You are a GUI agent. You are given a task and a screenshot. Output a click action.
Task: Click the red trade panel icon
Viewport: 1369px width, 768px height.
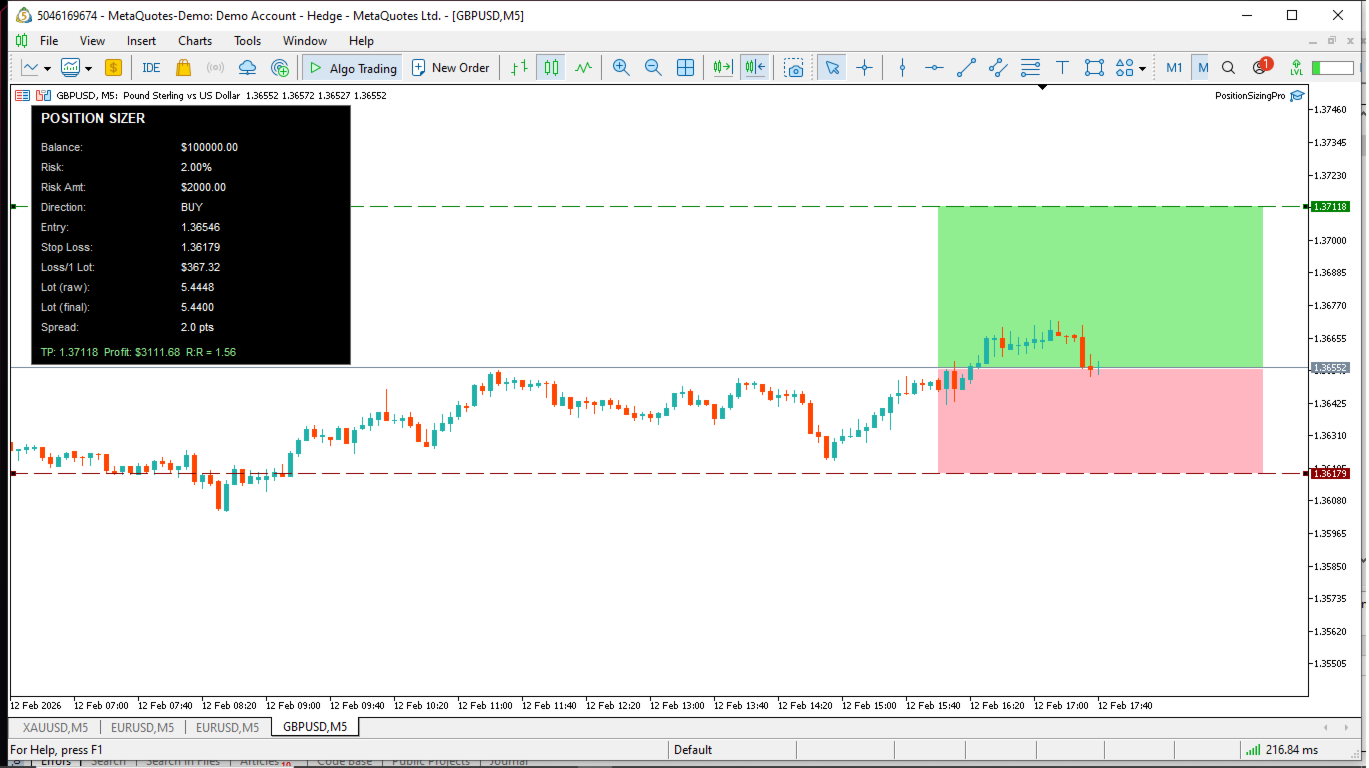point(22,95)
